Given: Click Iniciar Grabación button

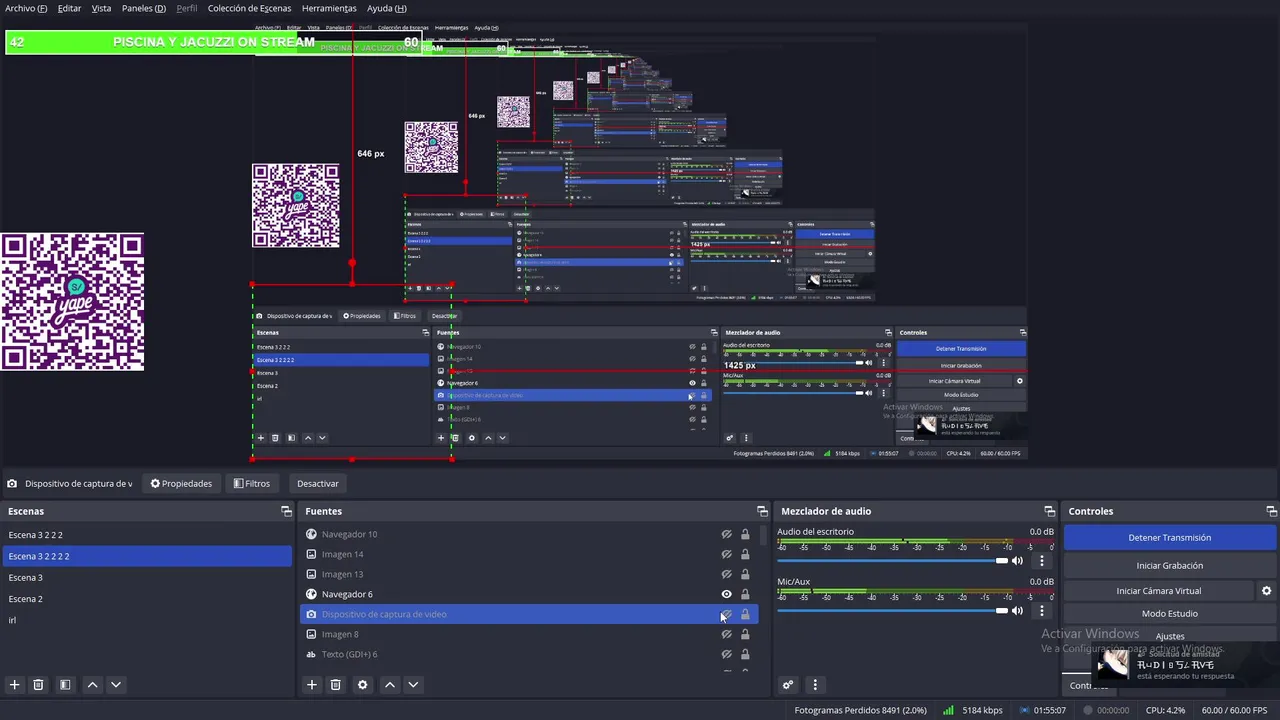Looking at the screenshot, I should click(1170, 566).
